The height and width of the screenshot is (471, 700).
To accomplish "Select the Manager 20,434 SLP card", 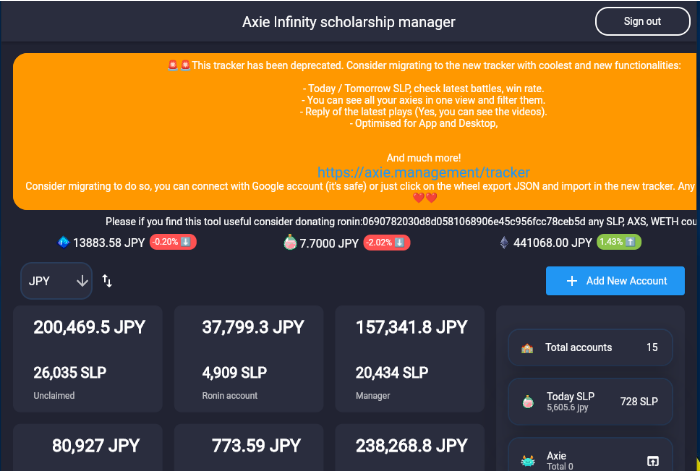I will pyautogui.click(x=410, y=360).
